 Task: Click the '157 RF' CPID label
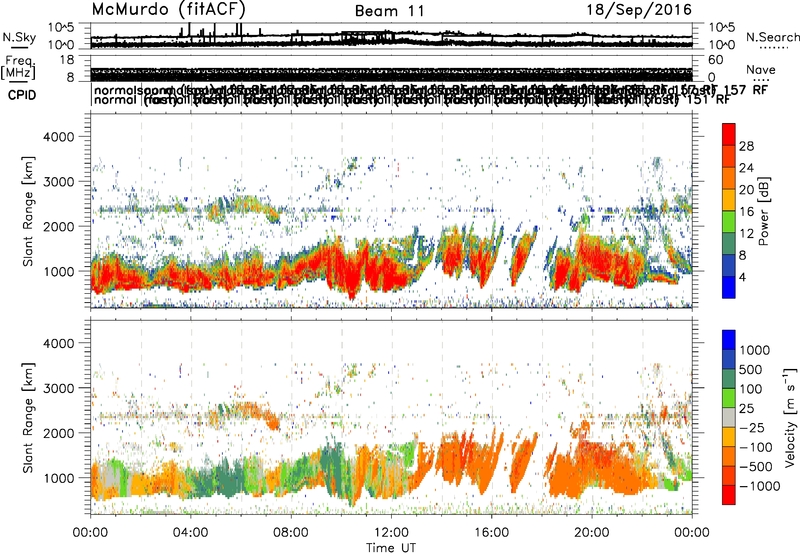point(745,90)
